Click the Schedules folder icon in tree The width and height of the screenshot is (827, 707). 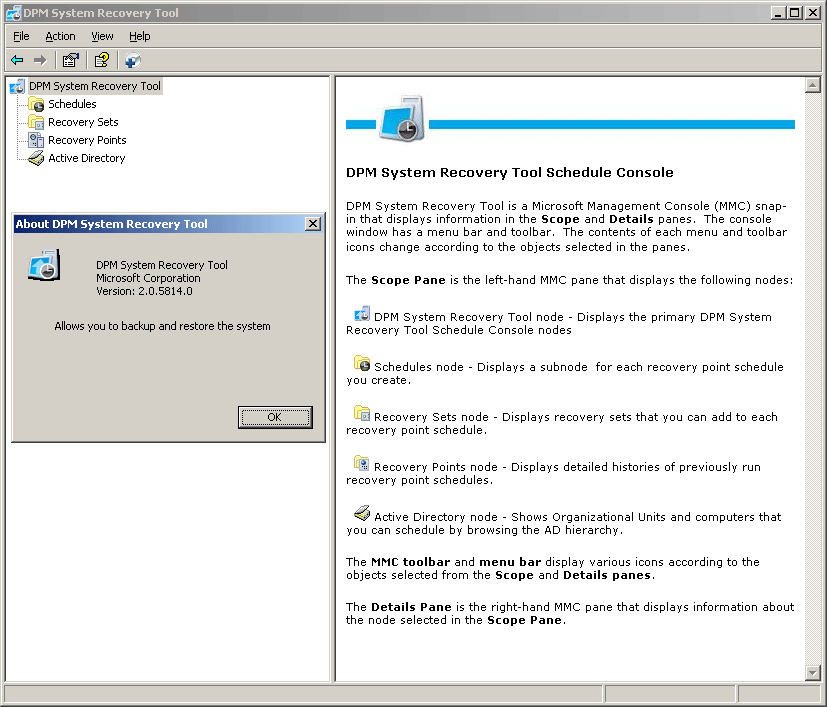click(36, 104)
